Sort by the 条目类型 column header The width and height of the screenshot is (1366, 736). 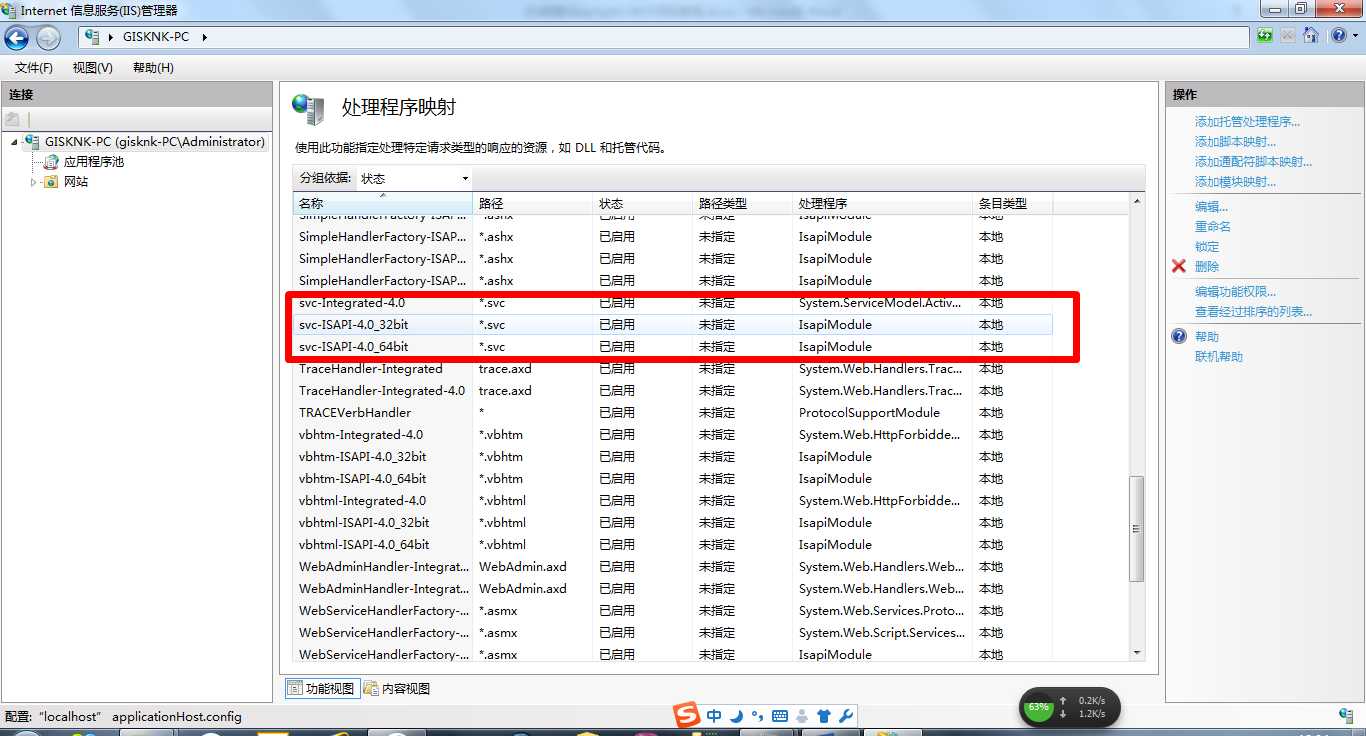coord(1012,203)
